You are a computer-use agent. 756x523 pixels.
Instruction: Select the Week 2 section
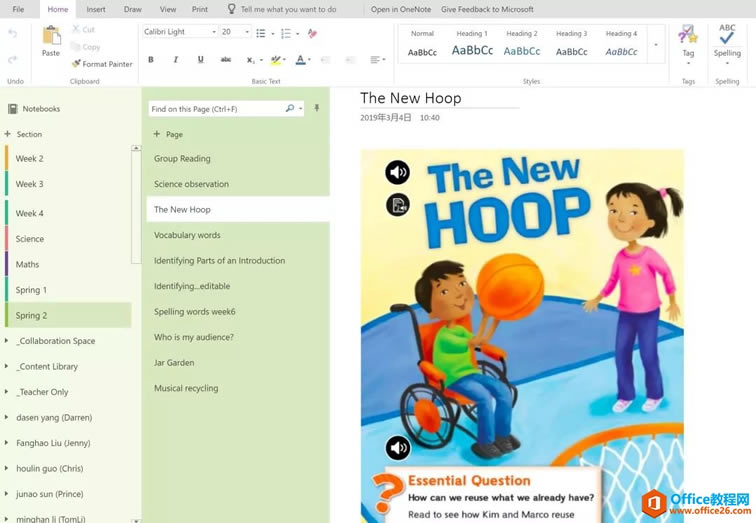[68, 158]
